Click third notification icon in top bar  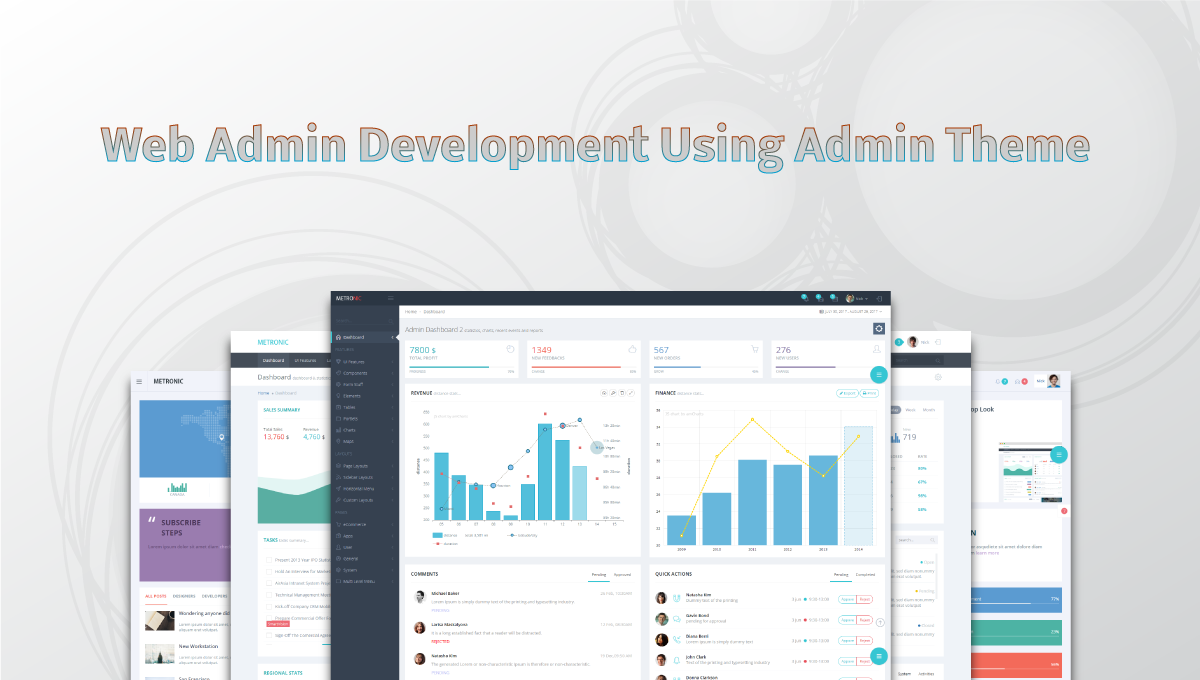coord(834,298)
